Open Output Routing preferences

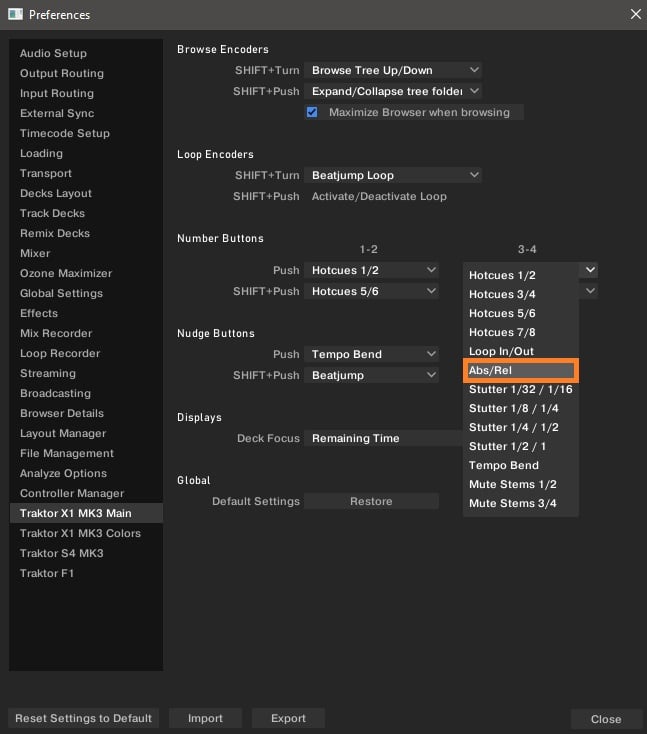(86, 73)
